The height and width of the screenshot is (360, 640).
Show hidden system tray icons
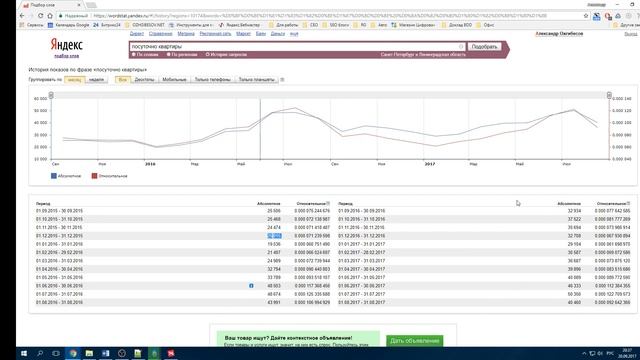(584, 353)
